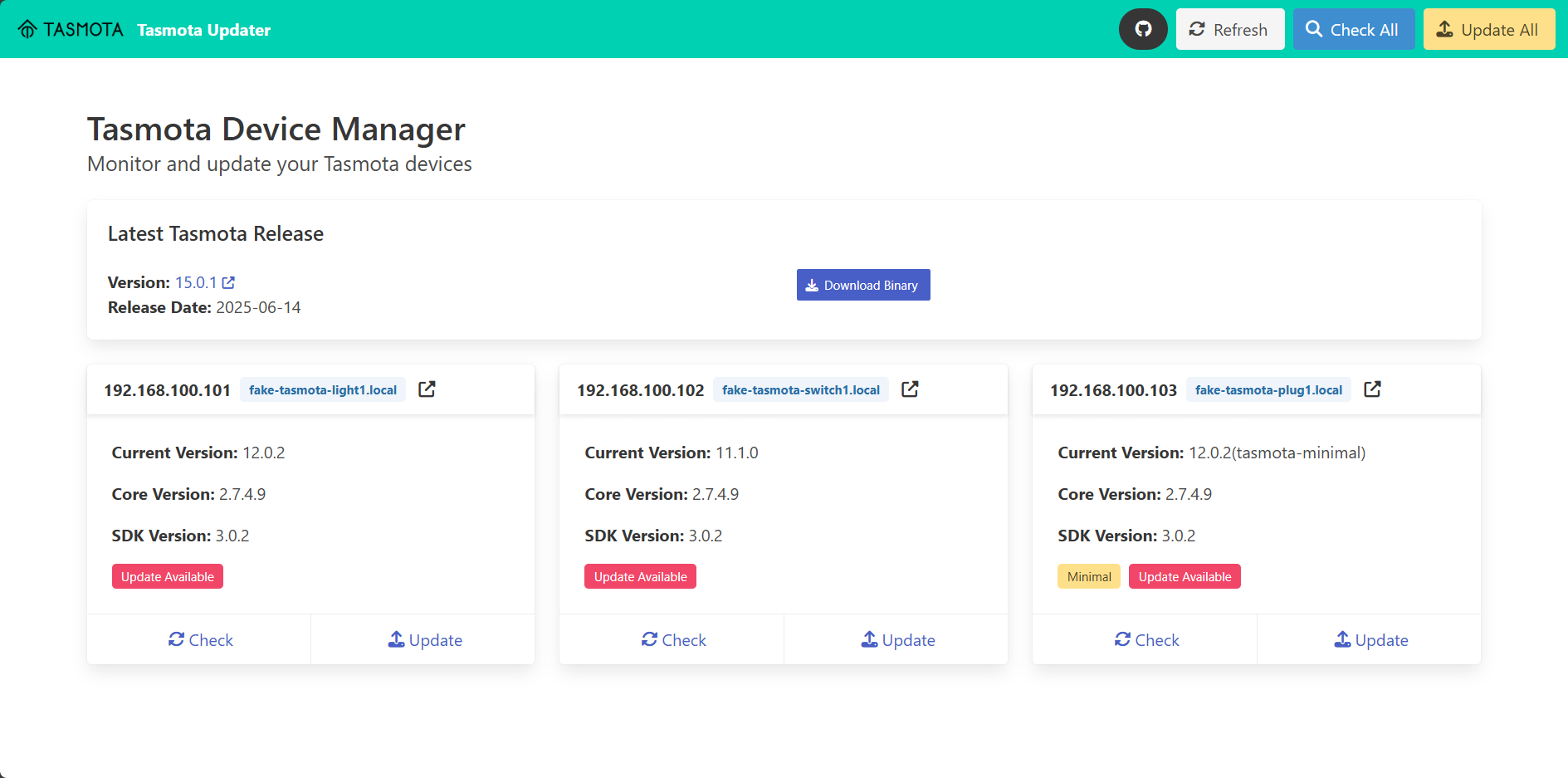This screenshot has width=1568, height=778.
Task: Click Update Available badge on 192.168.100.103 card
Action: coord(1185,576)
